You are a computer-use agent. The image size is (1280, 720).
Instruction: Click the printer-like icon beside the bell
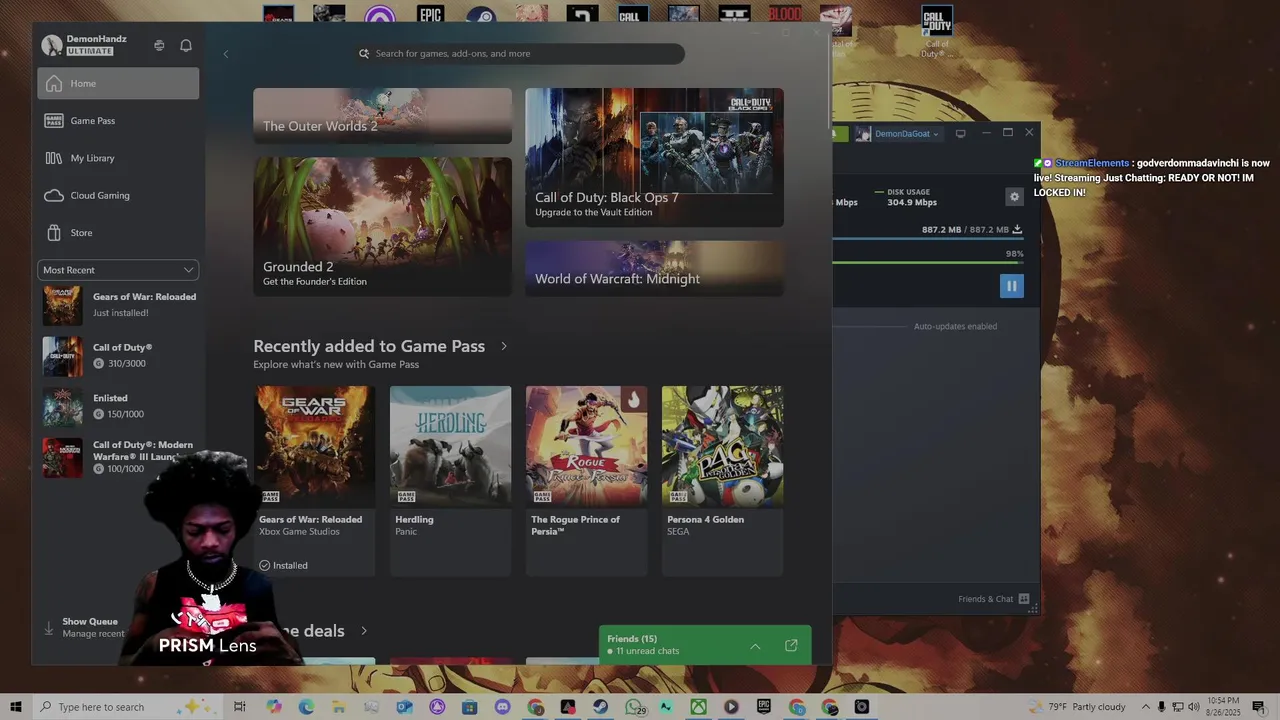(x=159, y=45)
